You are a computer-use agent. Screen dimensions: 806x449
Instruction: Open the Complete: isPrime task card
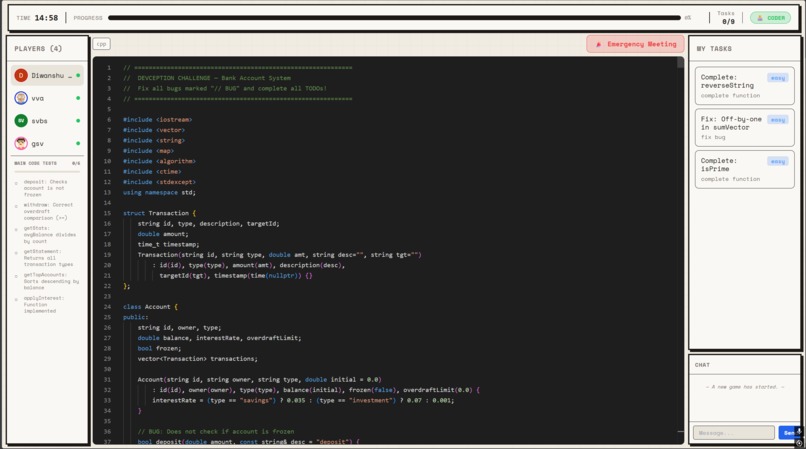click(x=744, y=169)
